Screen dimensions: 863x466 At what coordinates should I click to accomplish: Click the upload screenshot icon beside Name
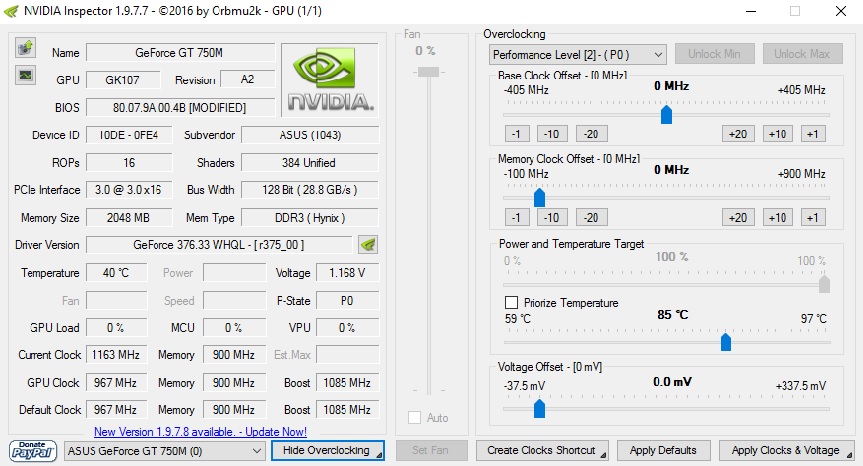pyautogui.click(x=25, y=48)
